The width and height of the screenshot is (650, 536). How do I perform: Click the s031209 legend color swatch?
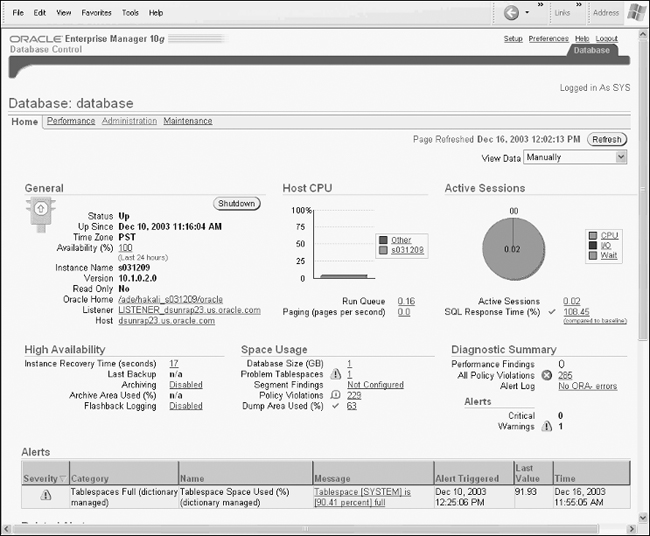(383, 250)
